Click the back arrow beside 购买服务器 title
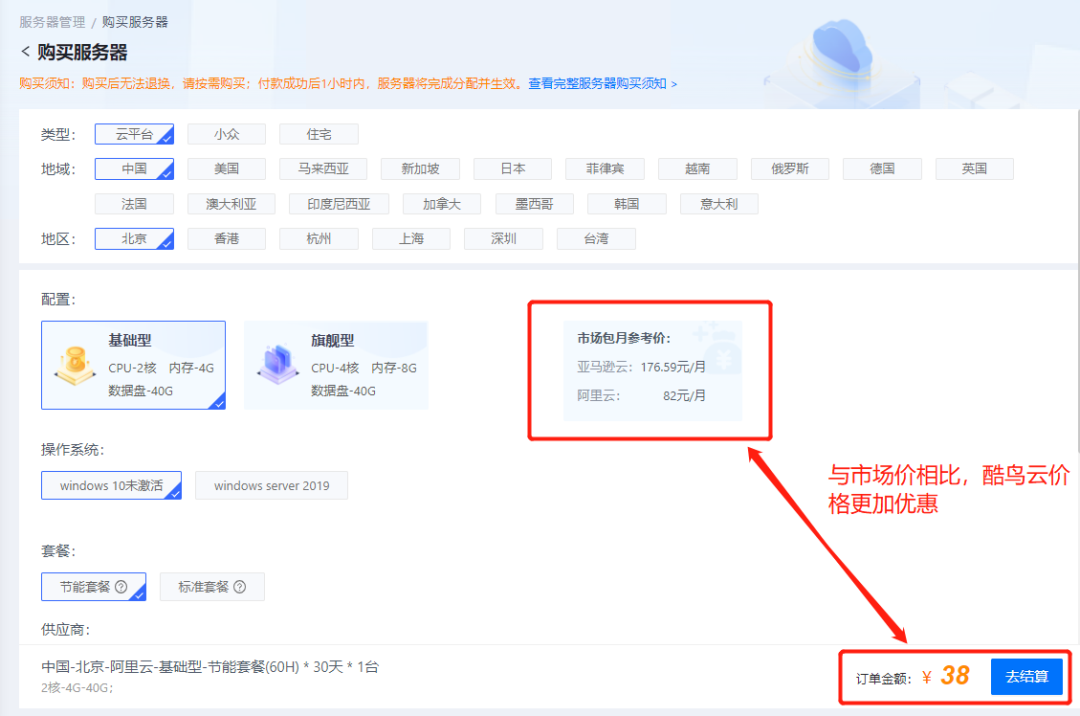 25,52
